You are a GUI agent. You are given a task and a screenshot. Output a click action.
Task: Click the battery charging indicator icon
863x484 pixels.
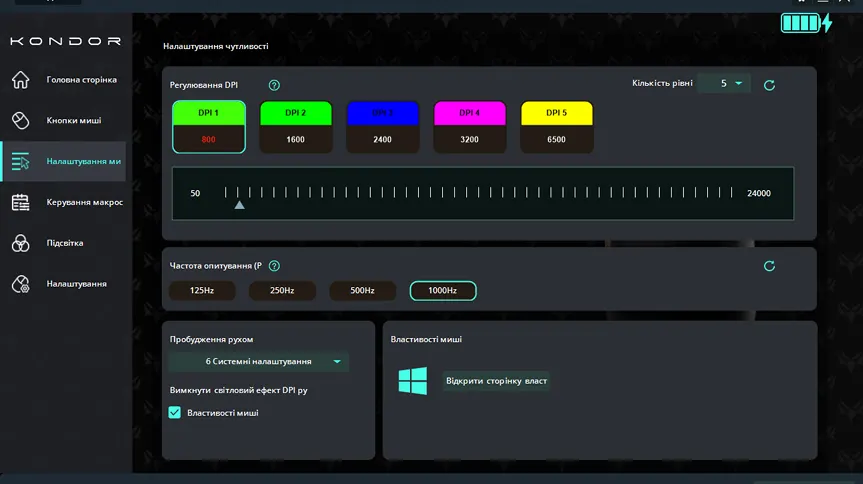[806, 23]
